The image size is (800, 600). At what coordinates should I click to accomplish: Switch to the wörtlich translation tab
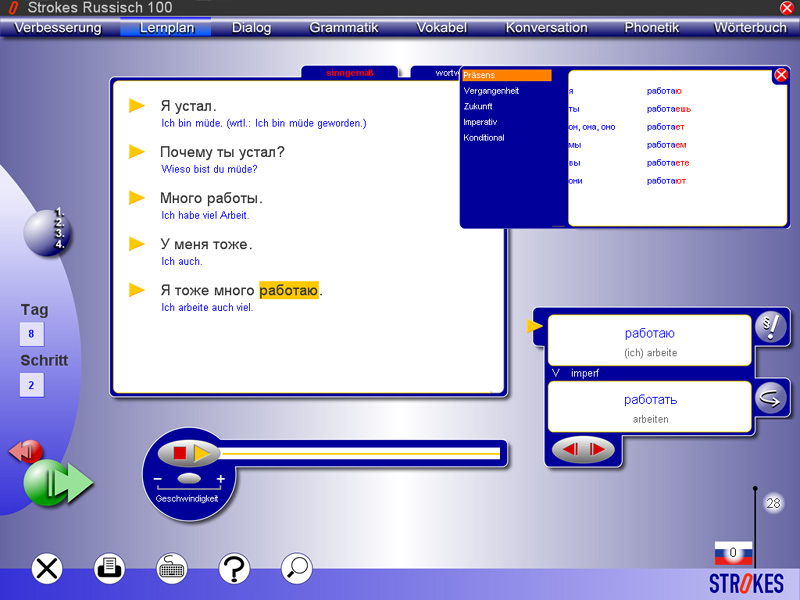(435, 73)
